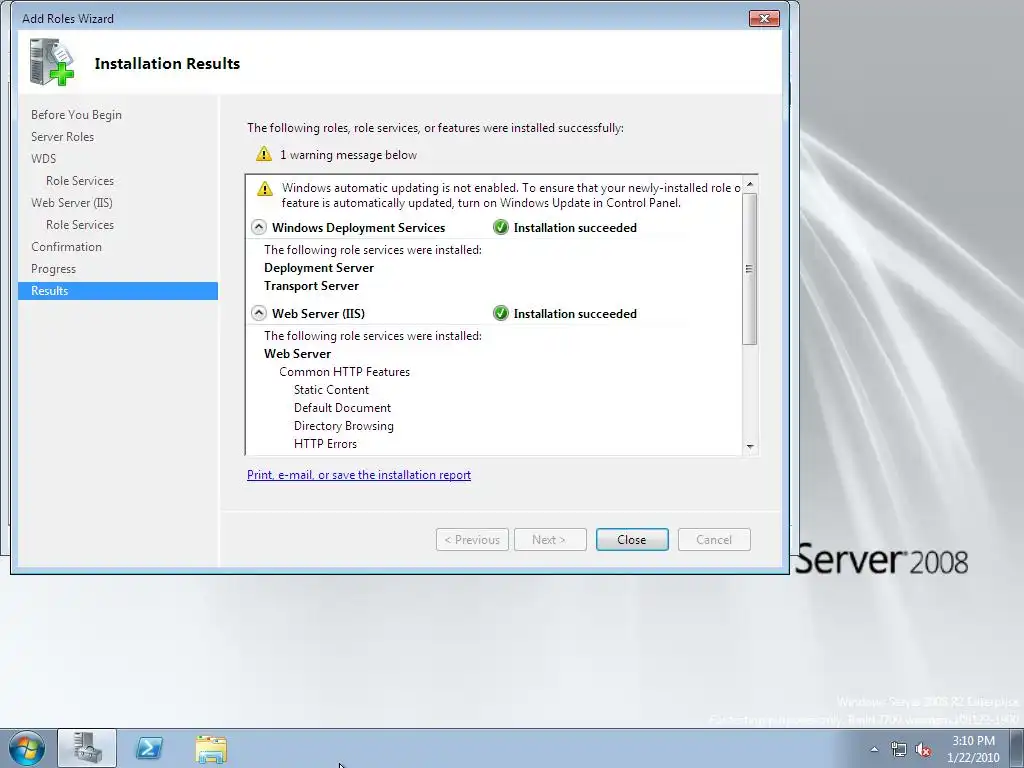This screenshot has height=768, width=1024.
Task: Click the 'Transport Server' entry
Action: pos(312,286)
